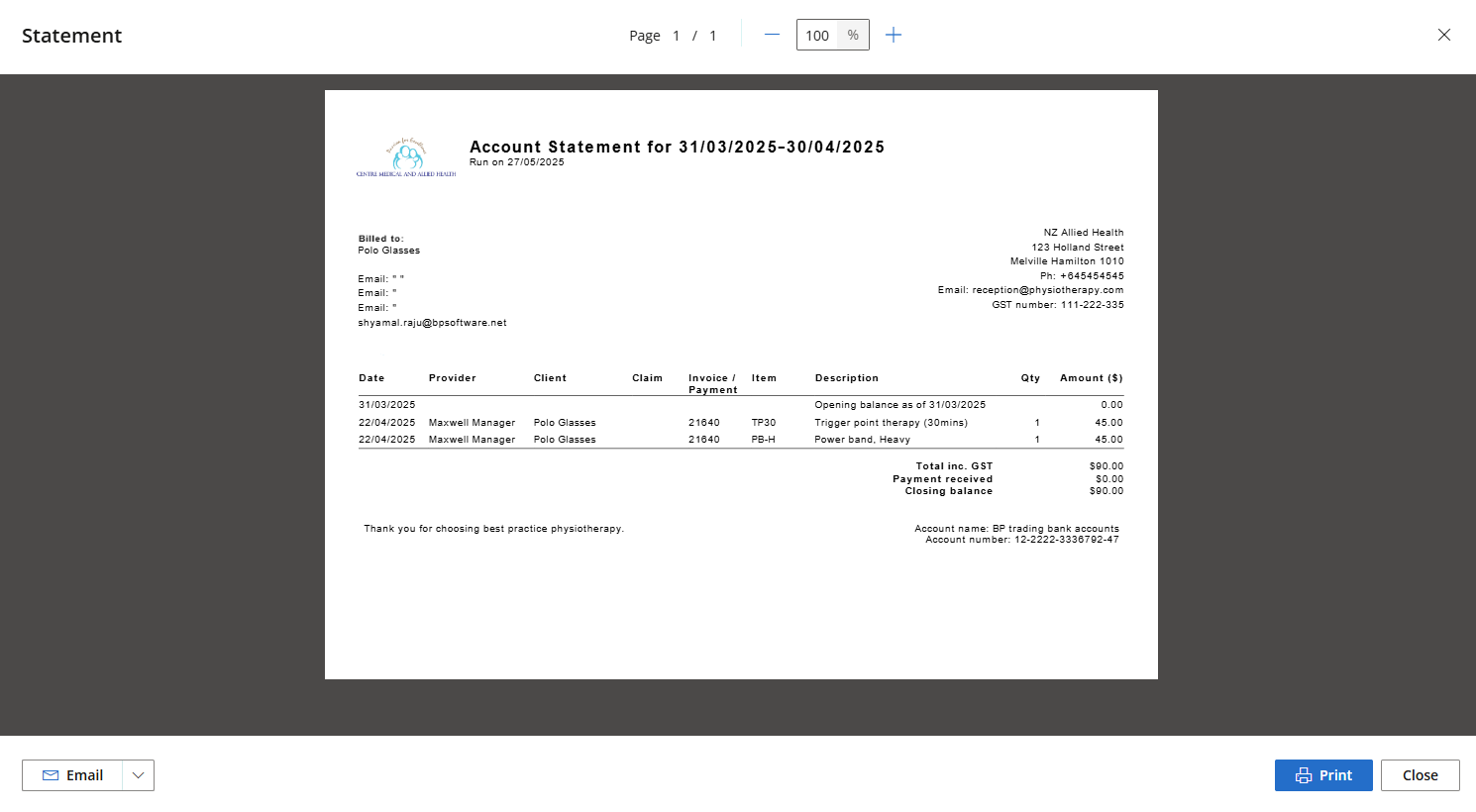Click the opening balance 0.00 amount
Screen dimensions: 1476x812
[1112, 405]
